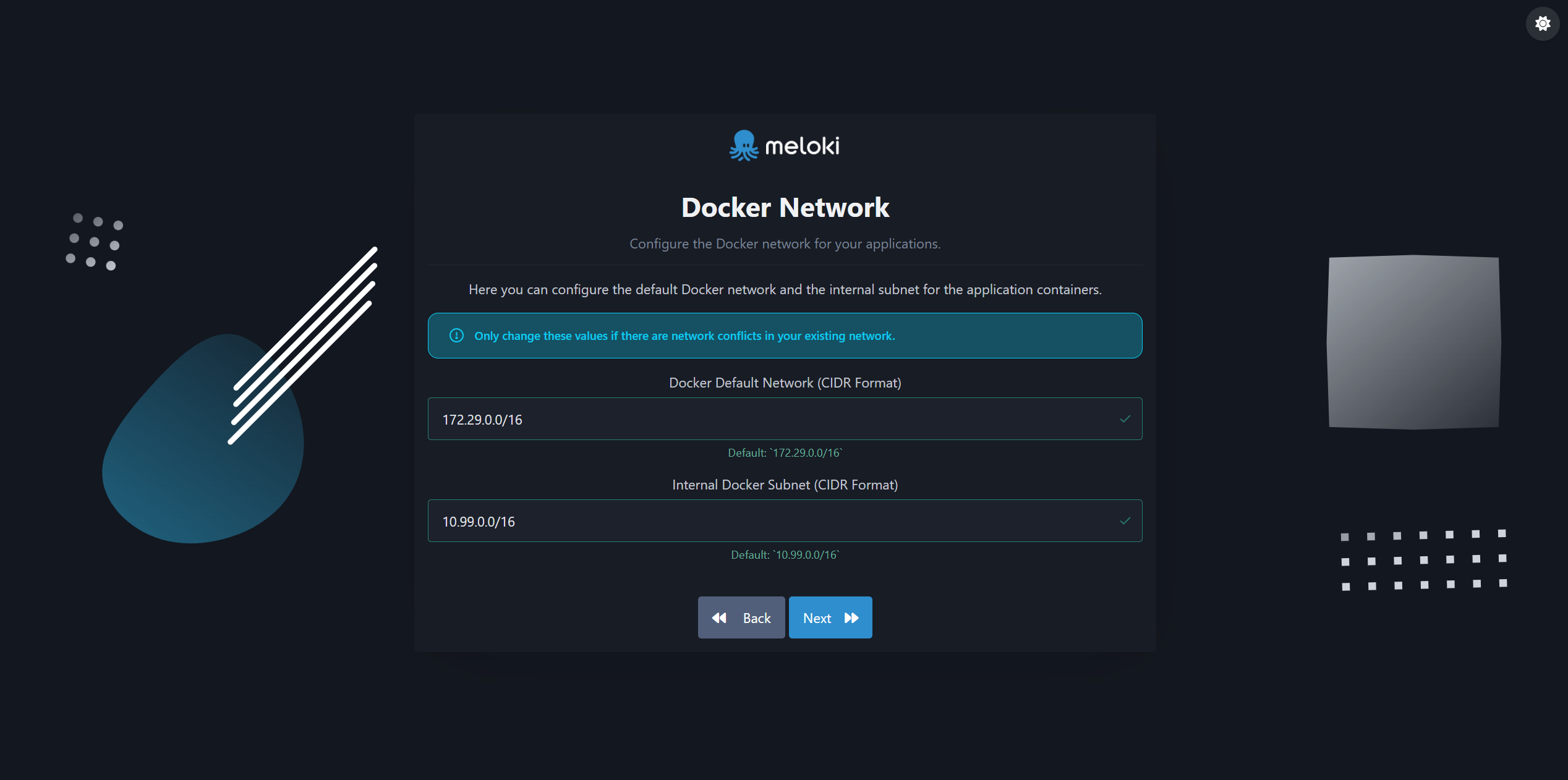Screen dimensions: 1568x780
Task: Select the Docker Default Network input field
Action: pyautogui.click(x=784, y=419)
